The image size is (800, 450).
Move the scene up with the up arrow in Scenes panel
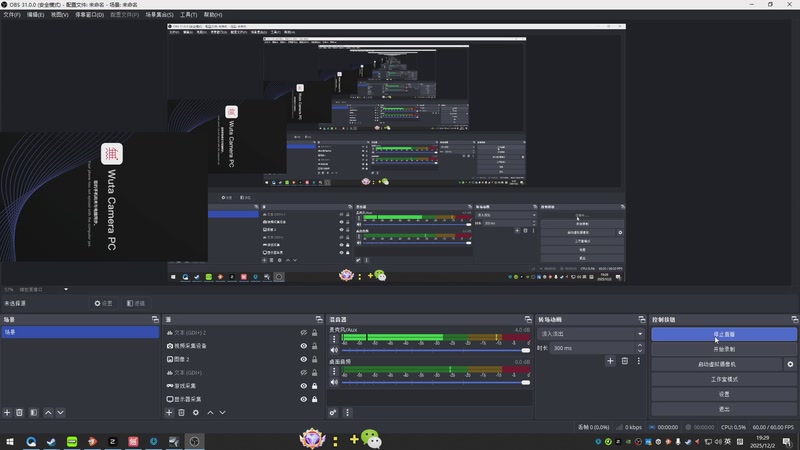pyautogui.click(x=48, y=412)
